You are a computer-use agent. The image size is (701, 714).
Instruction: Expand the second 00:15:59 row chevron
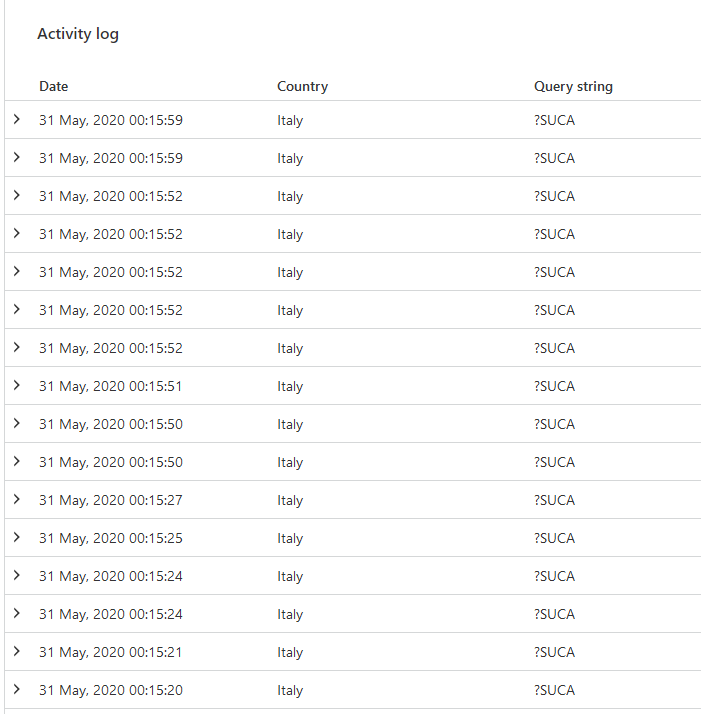click(17, 157)
